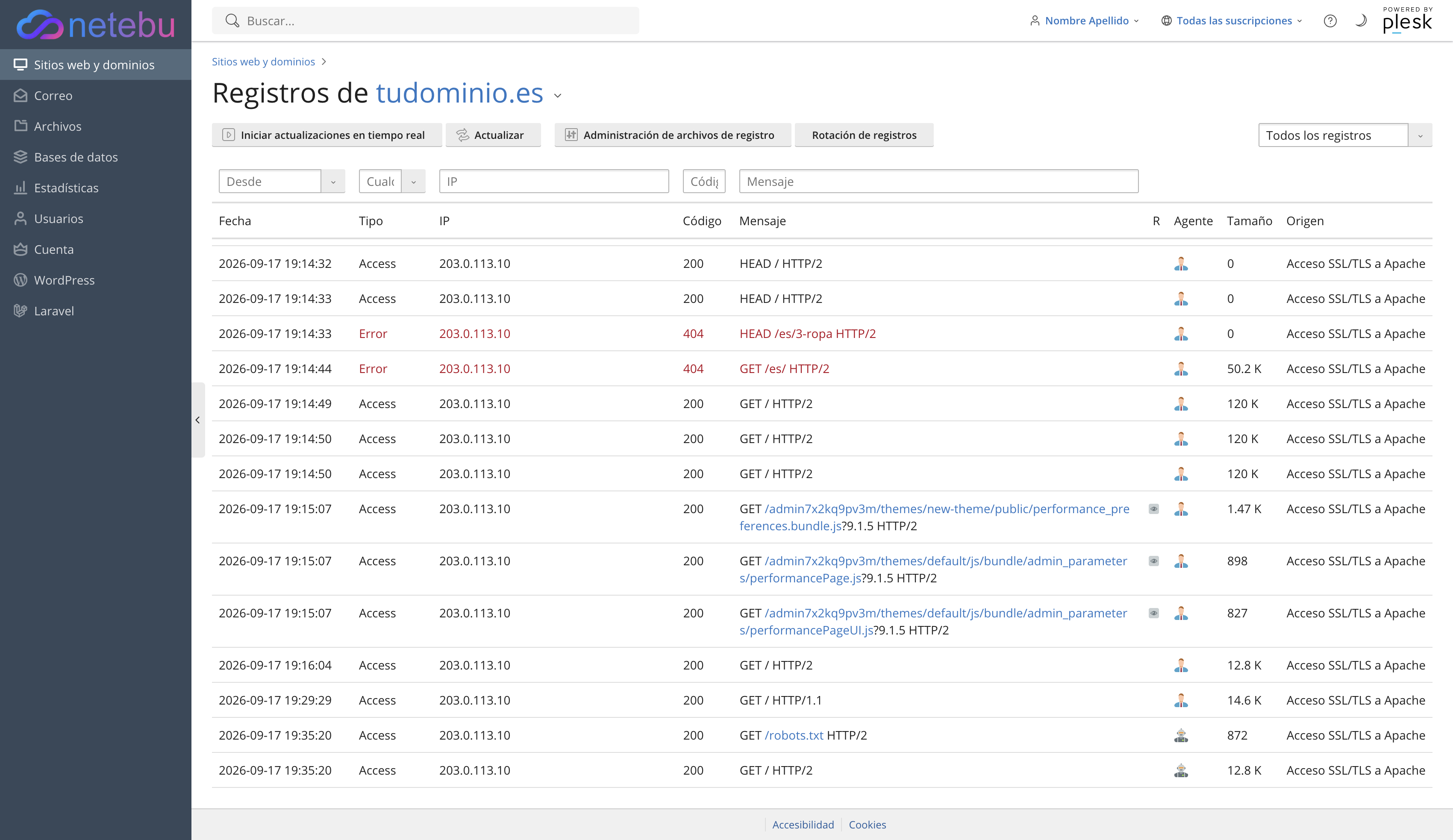Screen dimensions: 1453x840
Task: Click the agent icon in the 19:14:32 row
Action: (x=1181, y=264)
